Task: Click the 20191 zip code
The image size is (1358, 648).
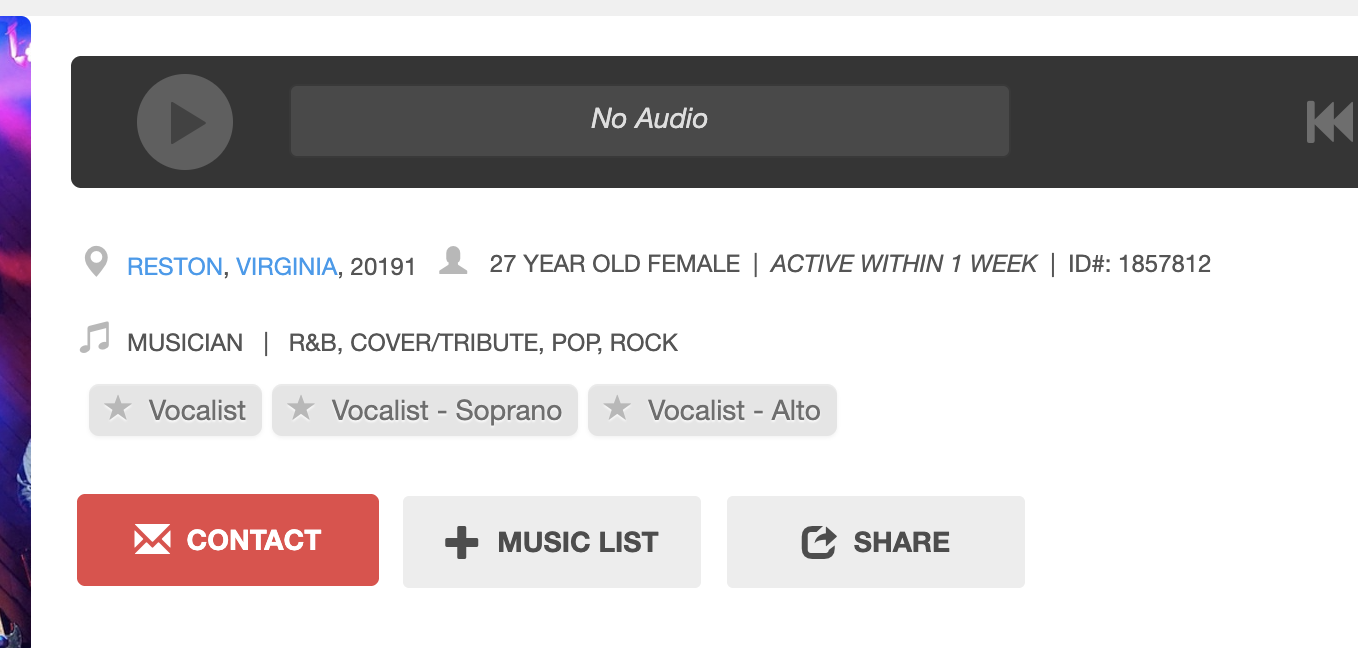Action: pos(383,267)
